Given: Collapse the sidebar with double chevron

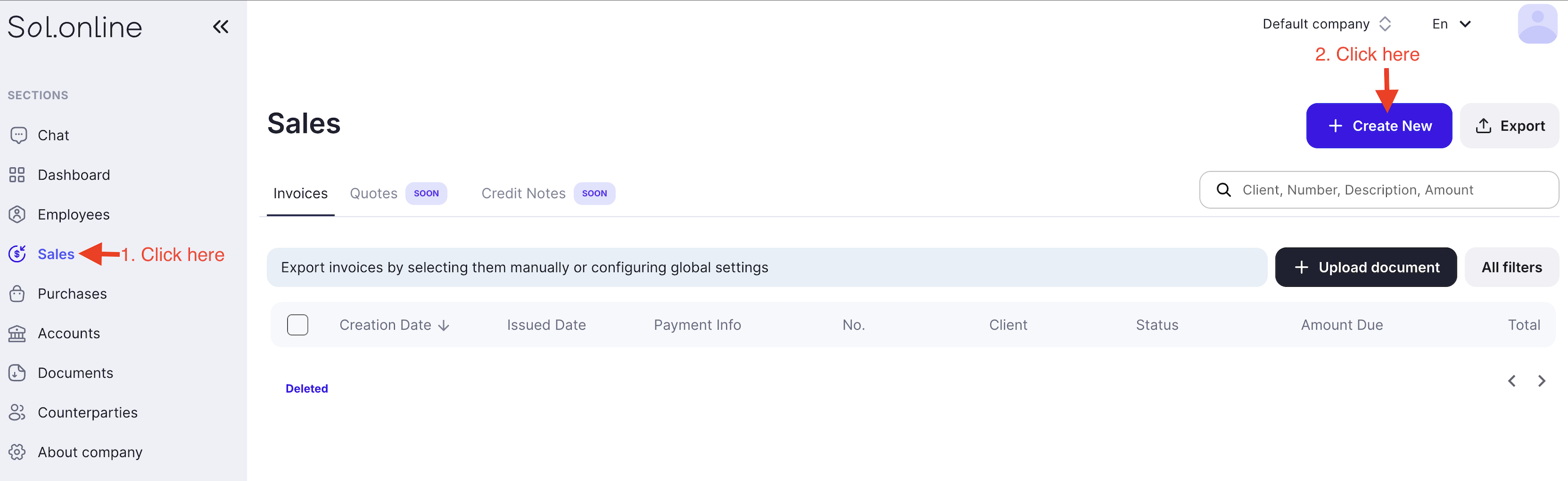Looking at the screenshot, I should click(220, 26).
